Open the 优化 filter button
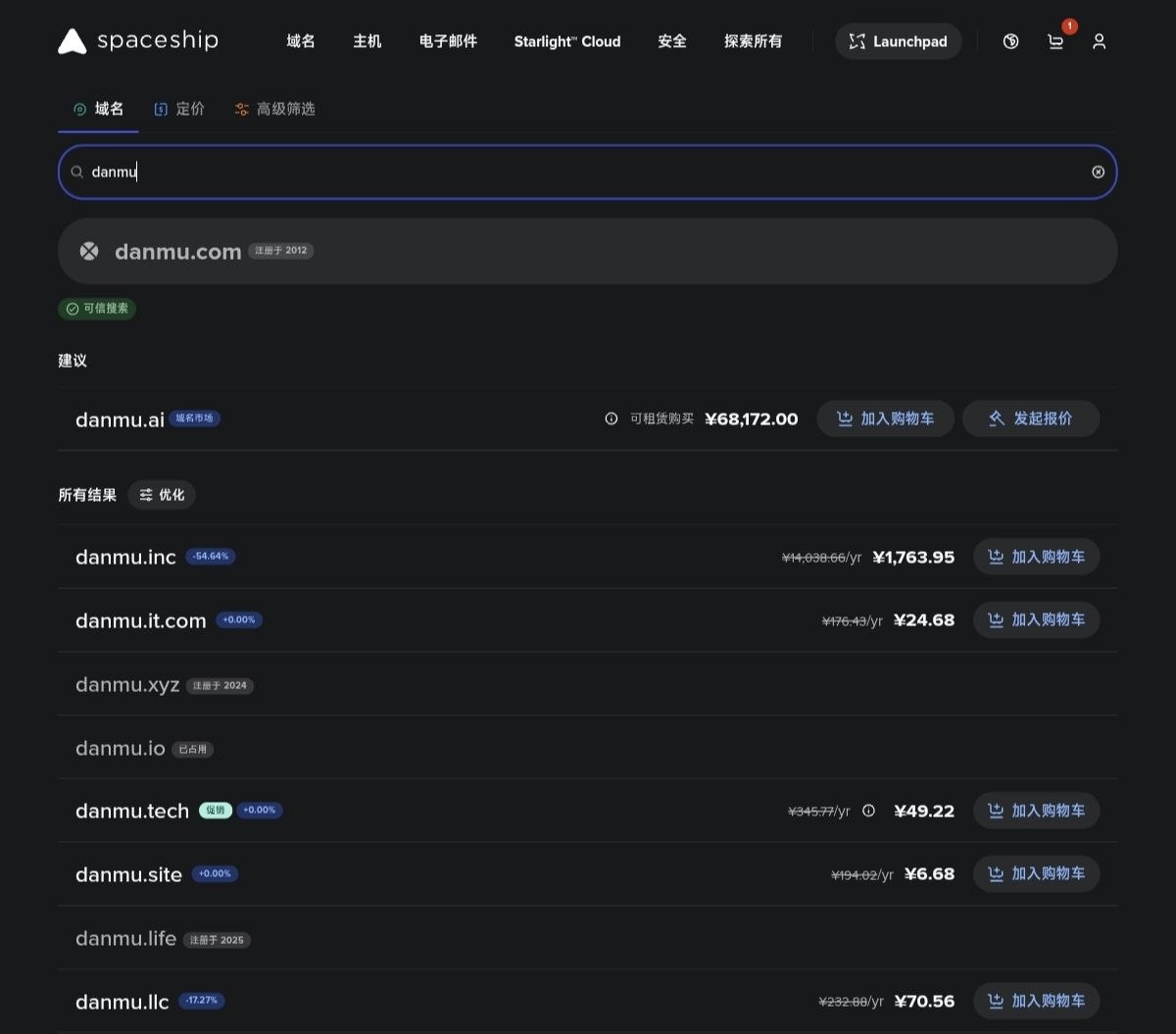Viewport: 1176px width, 1034px height. pyautogui.click(x=162, y=495)
